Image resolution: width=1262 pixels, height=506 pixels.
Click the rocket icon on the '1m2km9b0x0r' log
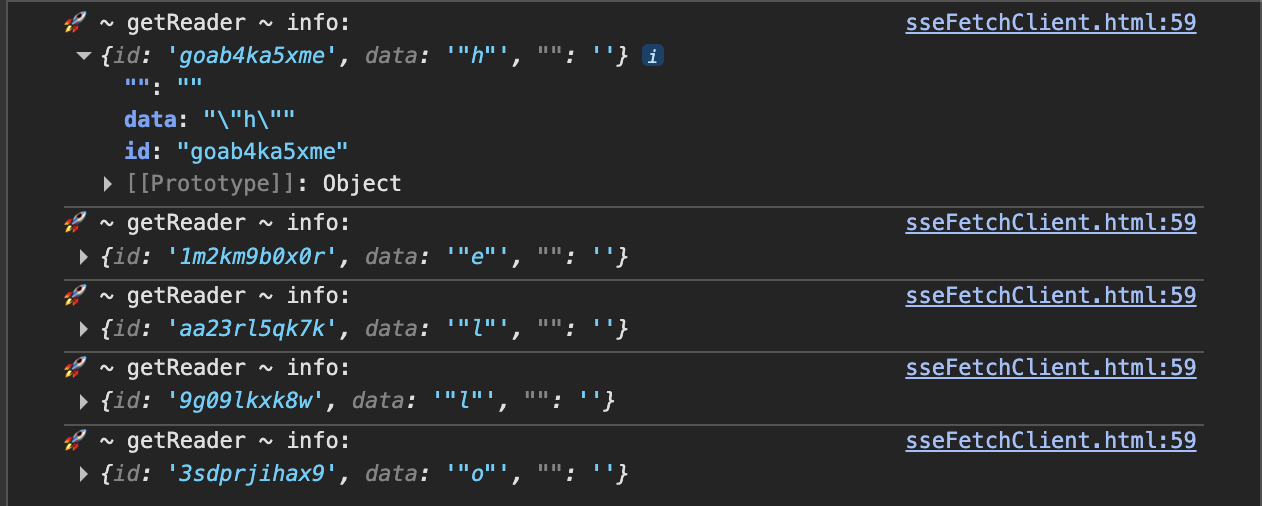pyautogui.click(x=76, y=222)
